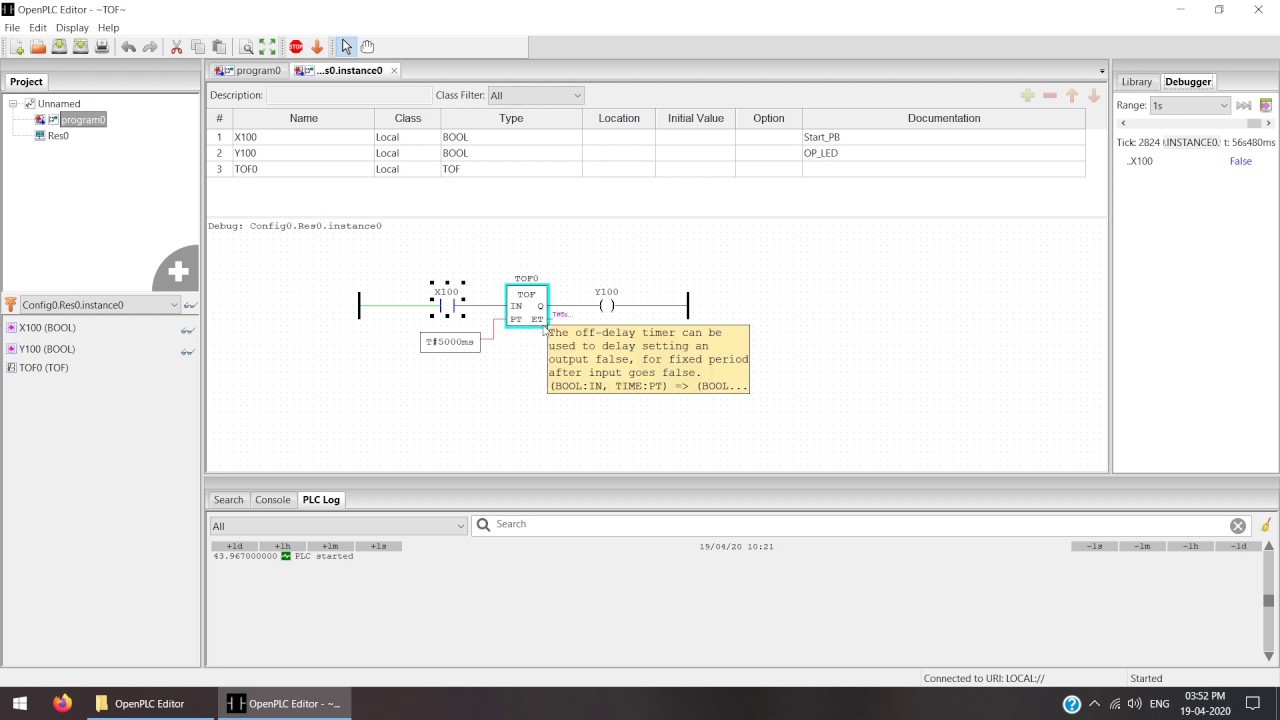The width and height of the screenshot is (1280, 720).
Task: Click the Paste clipboard icon
Action: tap(219, 47)
